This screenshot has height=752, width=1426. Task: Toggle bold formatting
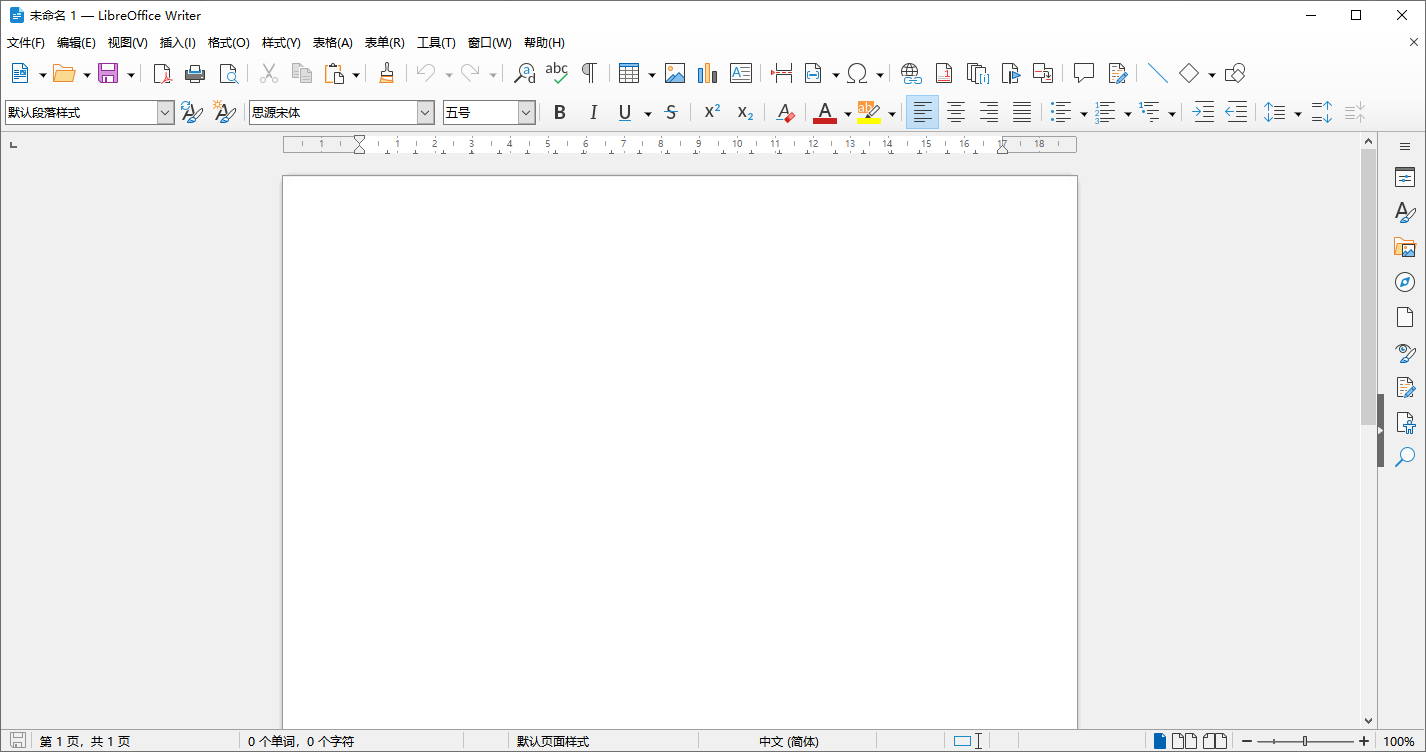coord(559,112)
